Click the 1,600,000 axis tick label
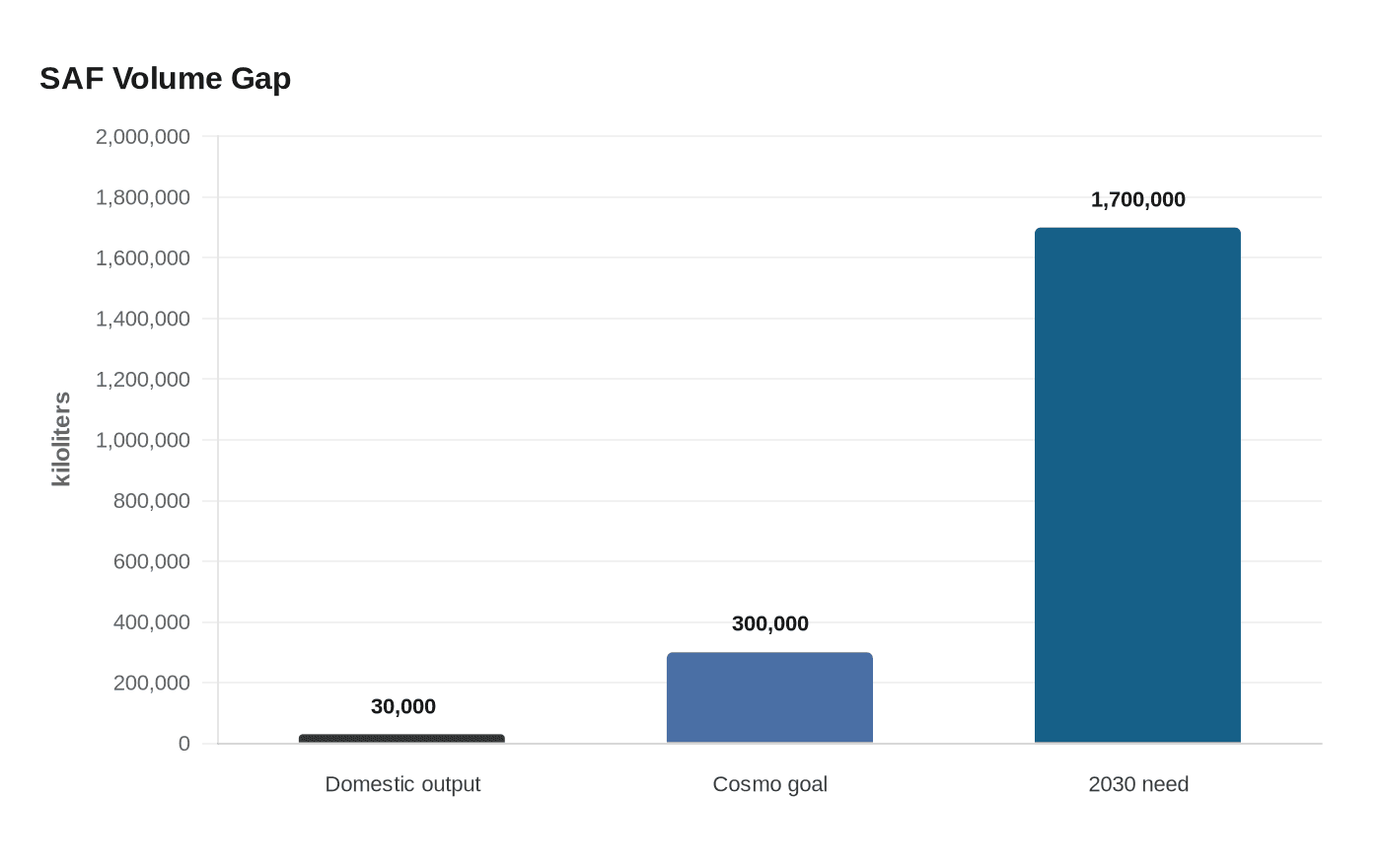The height and width of the screenshot is (868, 1381). tap(142, 257)
